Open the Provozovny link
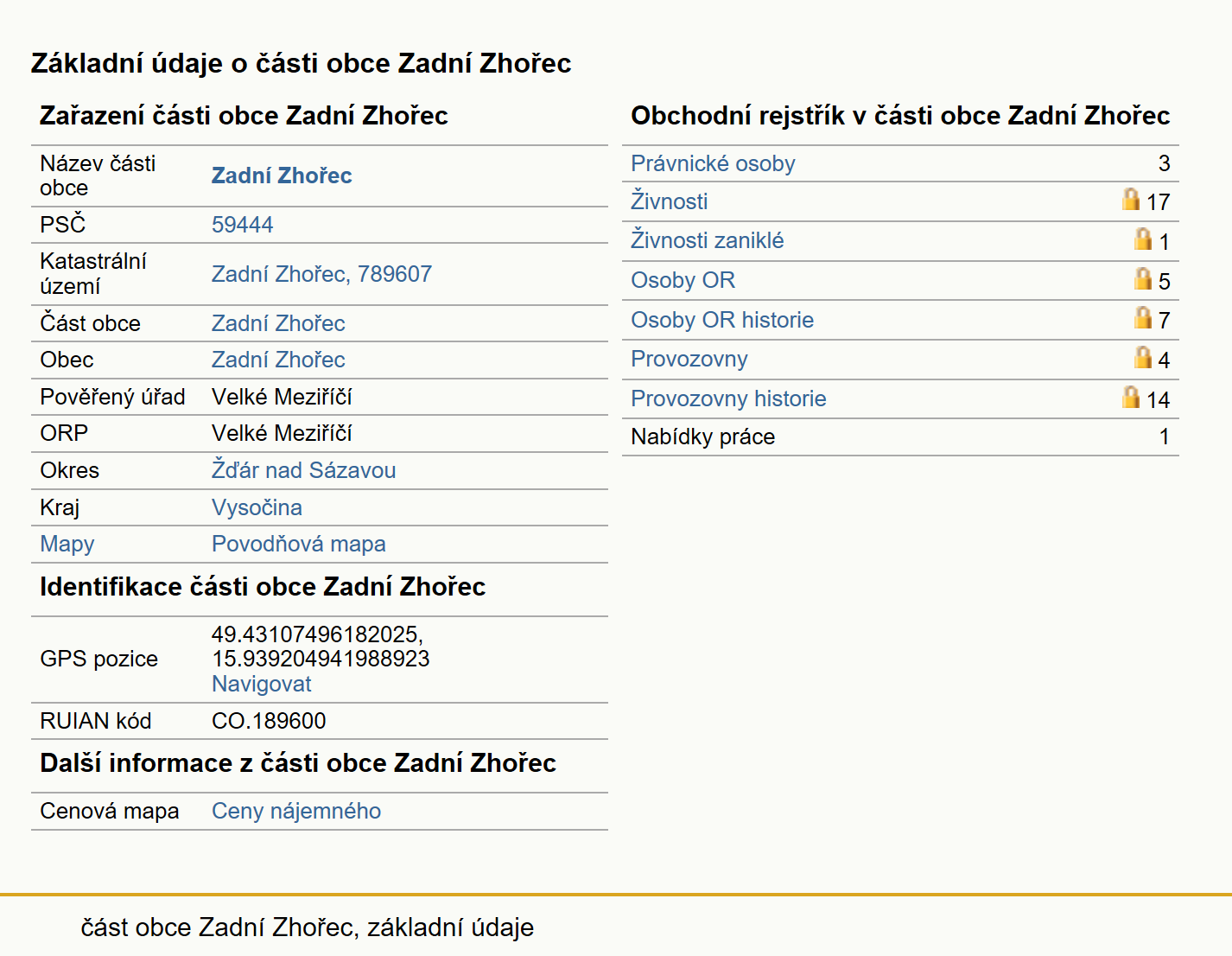Viewport: 1232px width, 956px height. point(689,359)
